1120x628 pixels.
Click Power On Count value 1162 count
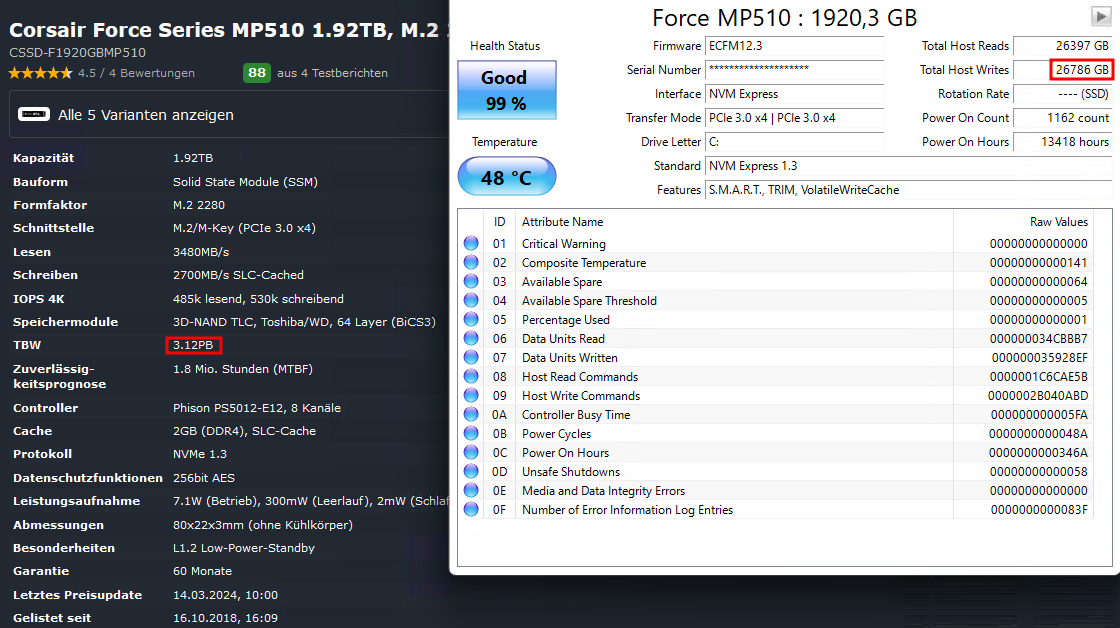[x=1063, y=118]
